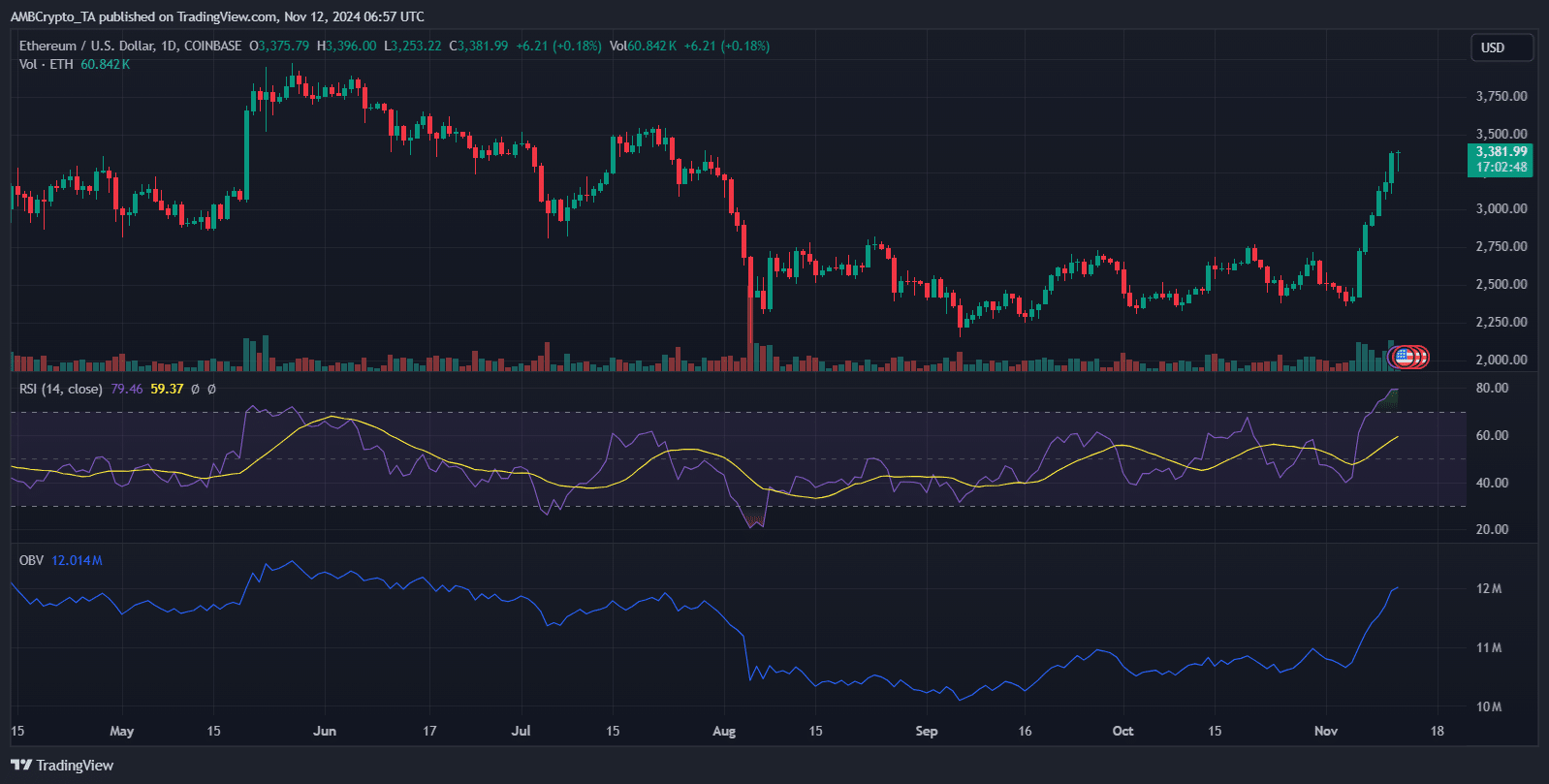
Task: Click the 3,500.00 price axis label
Action: [1502, 134]
